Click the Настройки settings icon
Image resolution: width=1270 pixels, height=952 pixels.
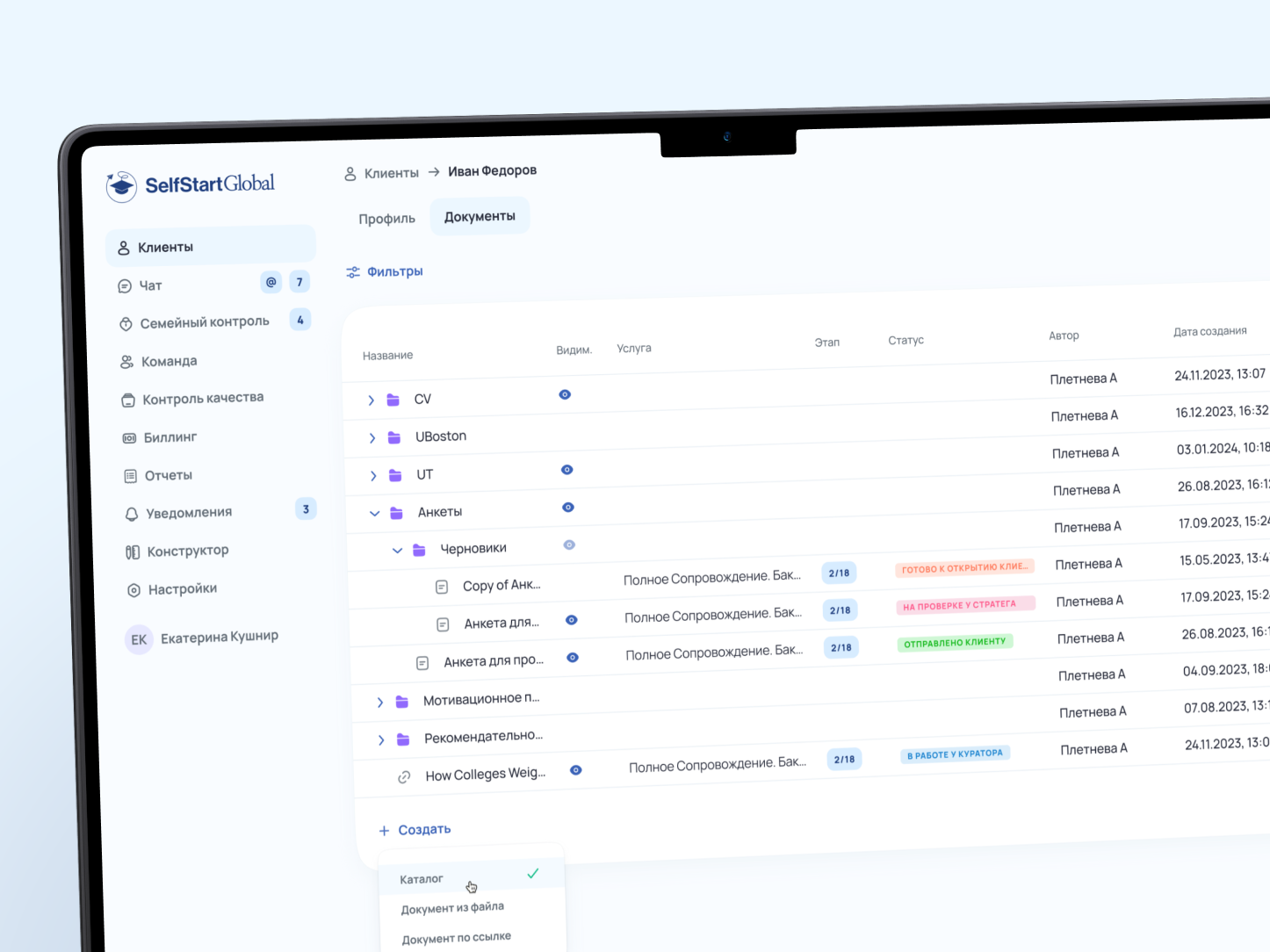pos(133,590)
